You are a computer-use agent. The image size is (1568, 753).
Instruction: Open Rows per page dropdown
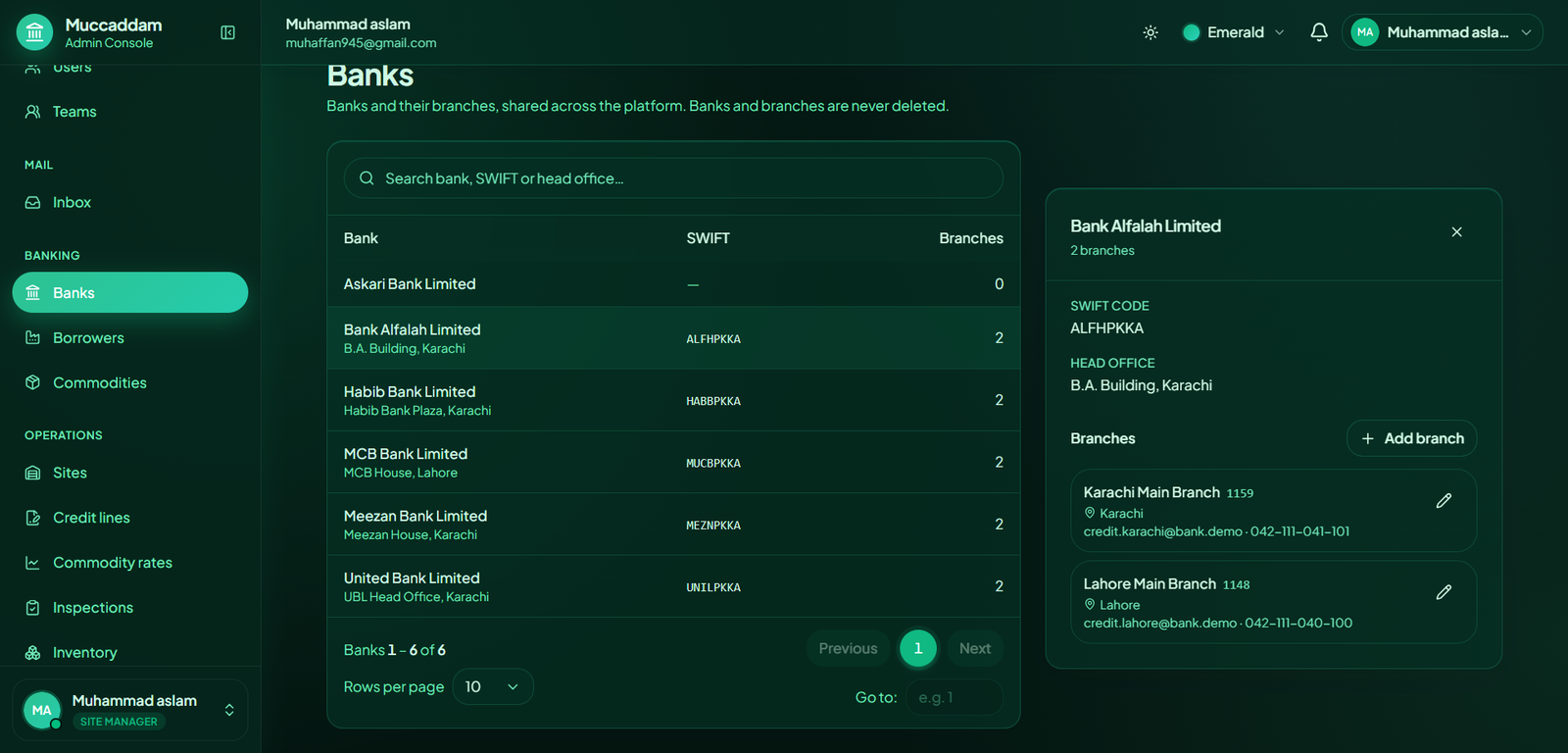(x=493, y=686)
